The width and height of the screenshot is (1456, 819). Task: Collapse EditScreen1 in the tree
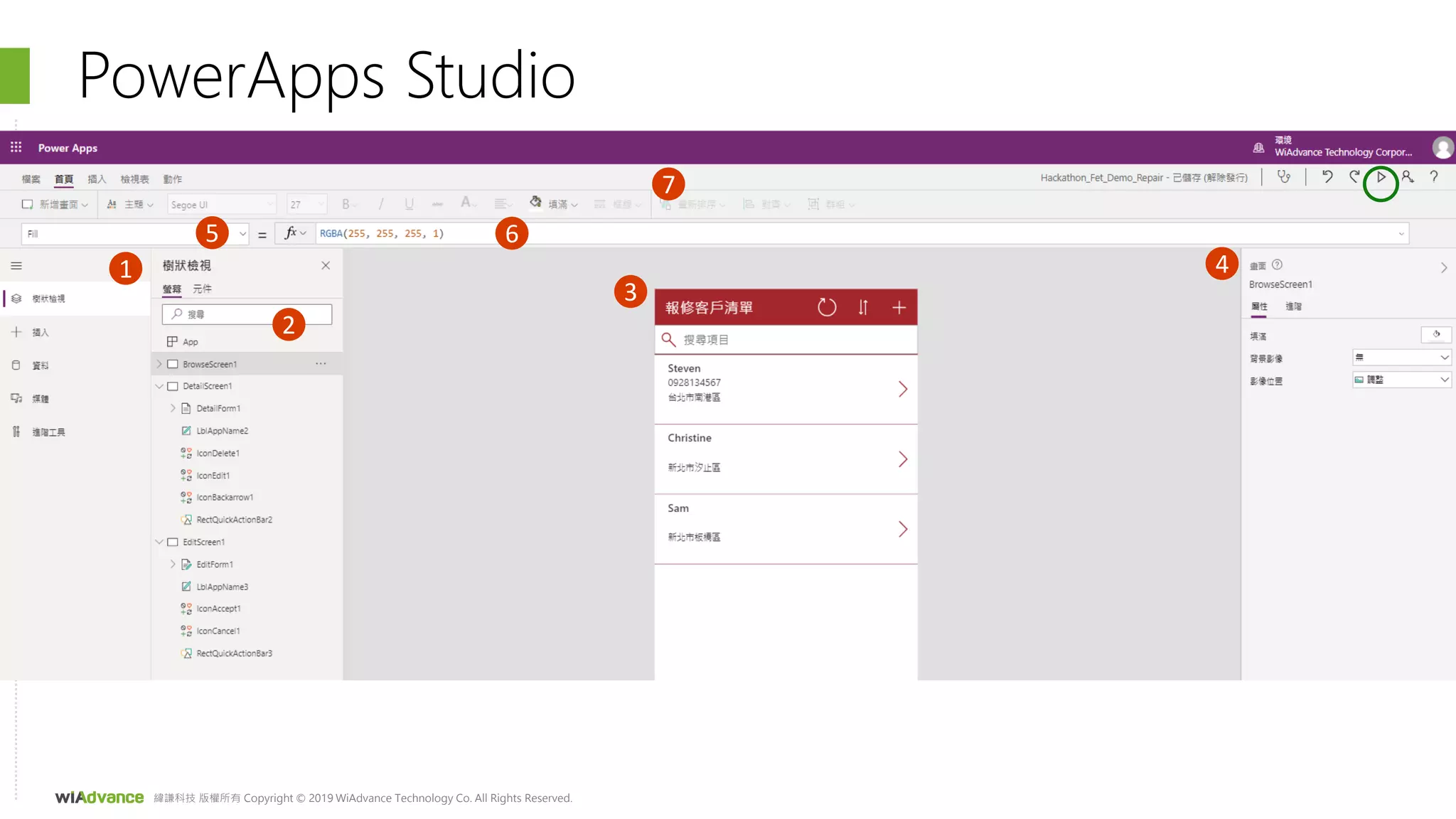[x=159, y=542]
